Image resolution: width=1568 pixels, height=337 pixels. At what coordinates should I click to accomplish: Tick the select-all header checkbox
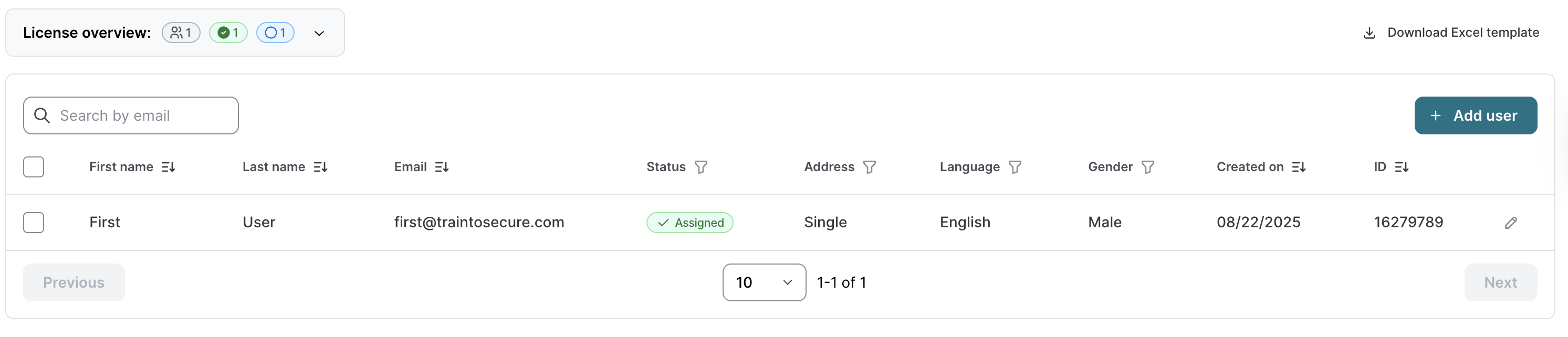tap(34, 167)
